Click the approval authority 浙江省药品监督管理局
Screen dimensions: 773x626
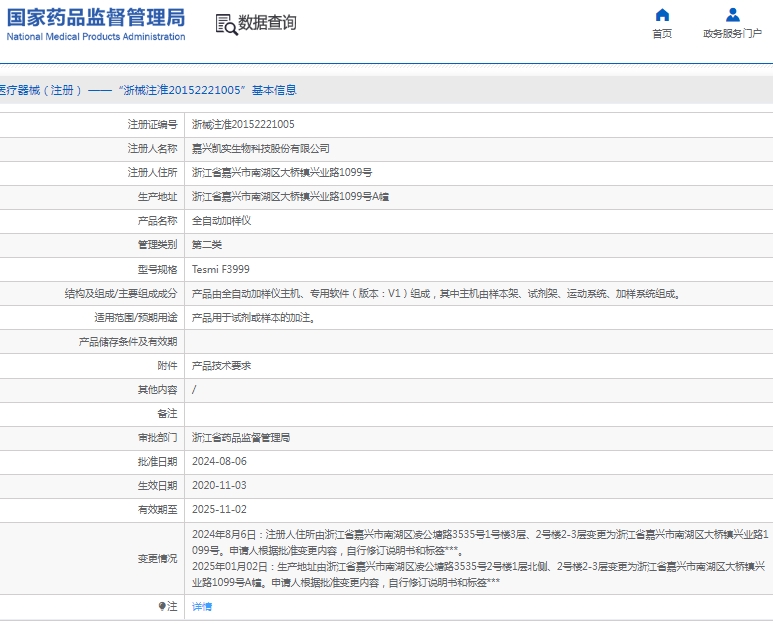click(x=241, y=438)
